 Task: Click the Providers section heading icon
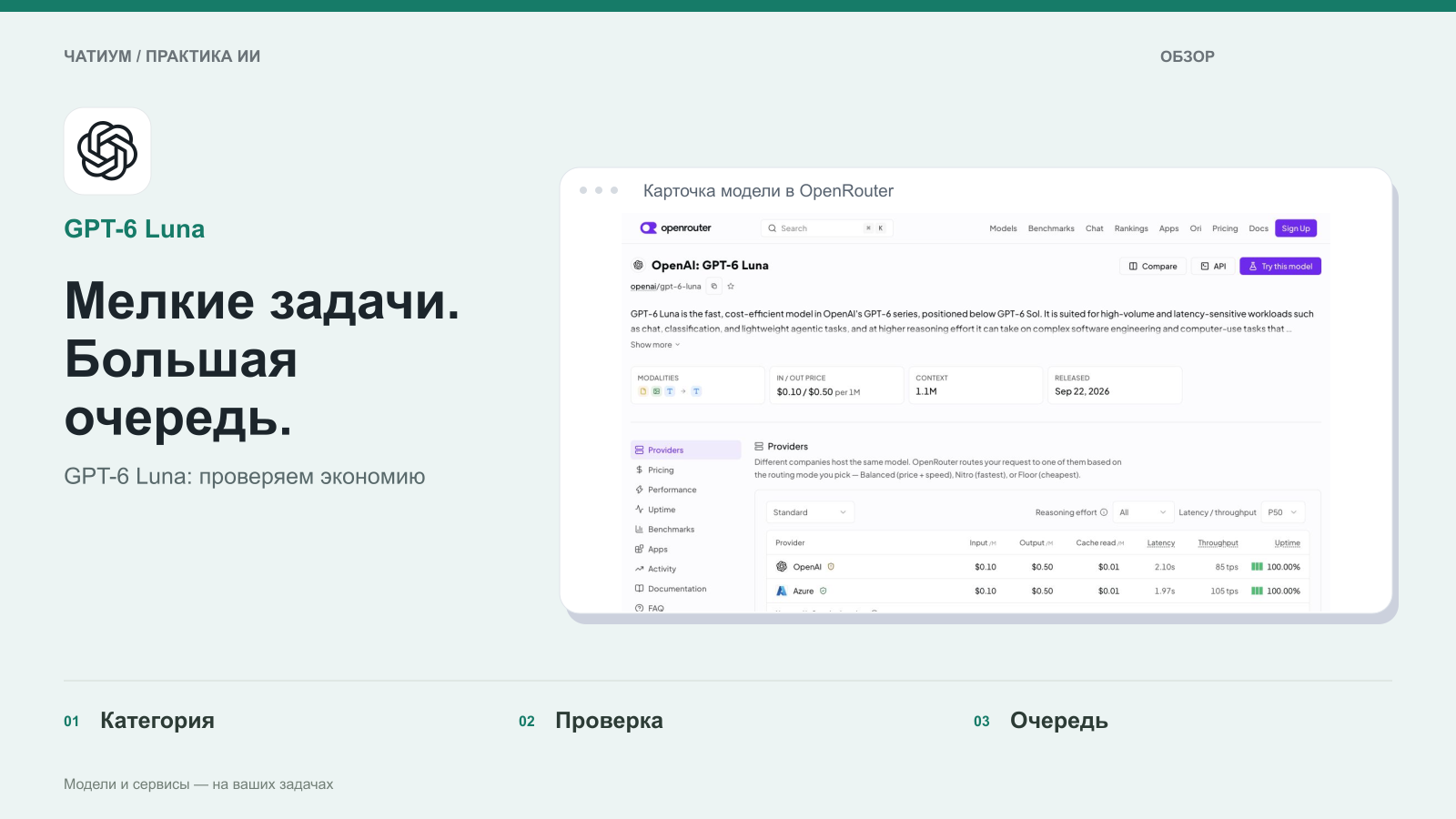[759, 447]
